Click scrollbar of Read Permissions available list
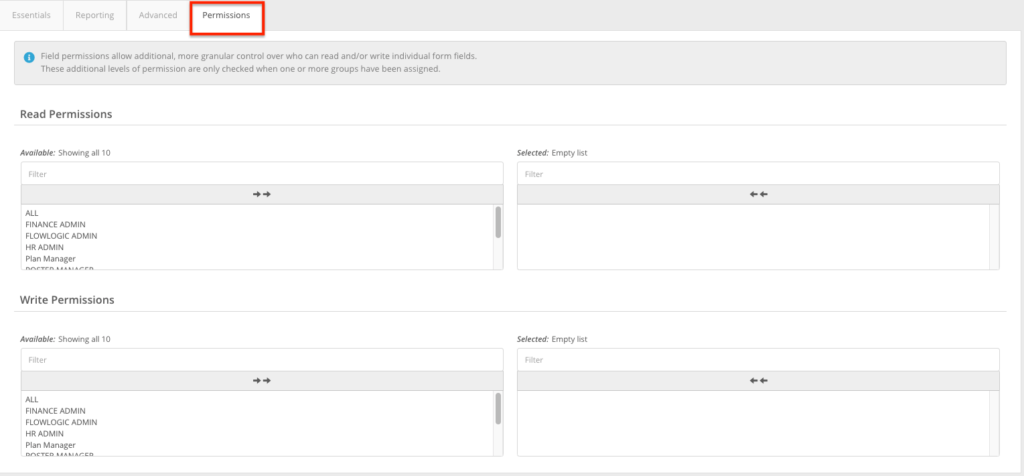This screenshot has width=1024, height=476. [498, 223]
